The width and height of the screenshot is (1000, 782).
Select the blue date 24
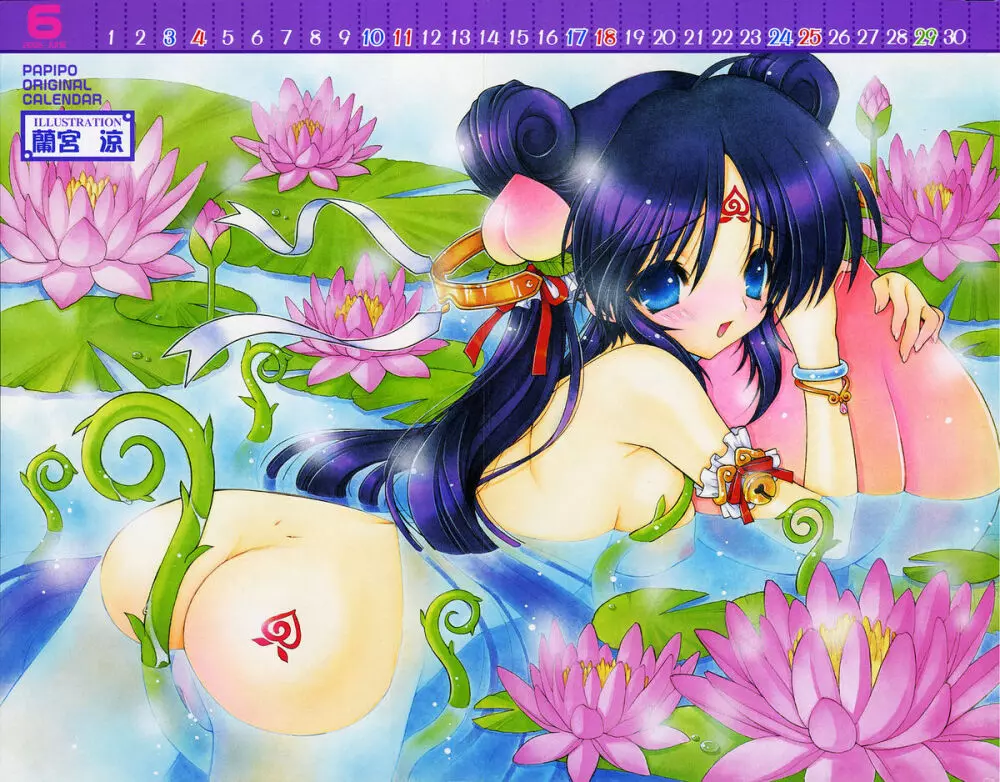[780, 38]
